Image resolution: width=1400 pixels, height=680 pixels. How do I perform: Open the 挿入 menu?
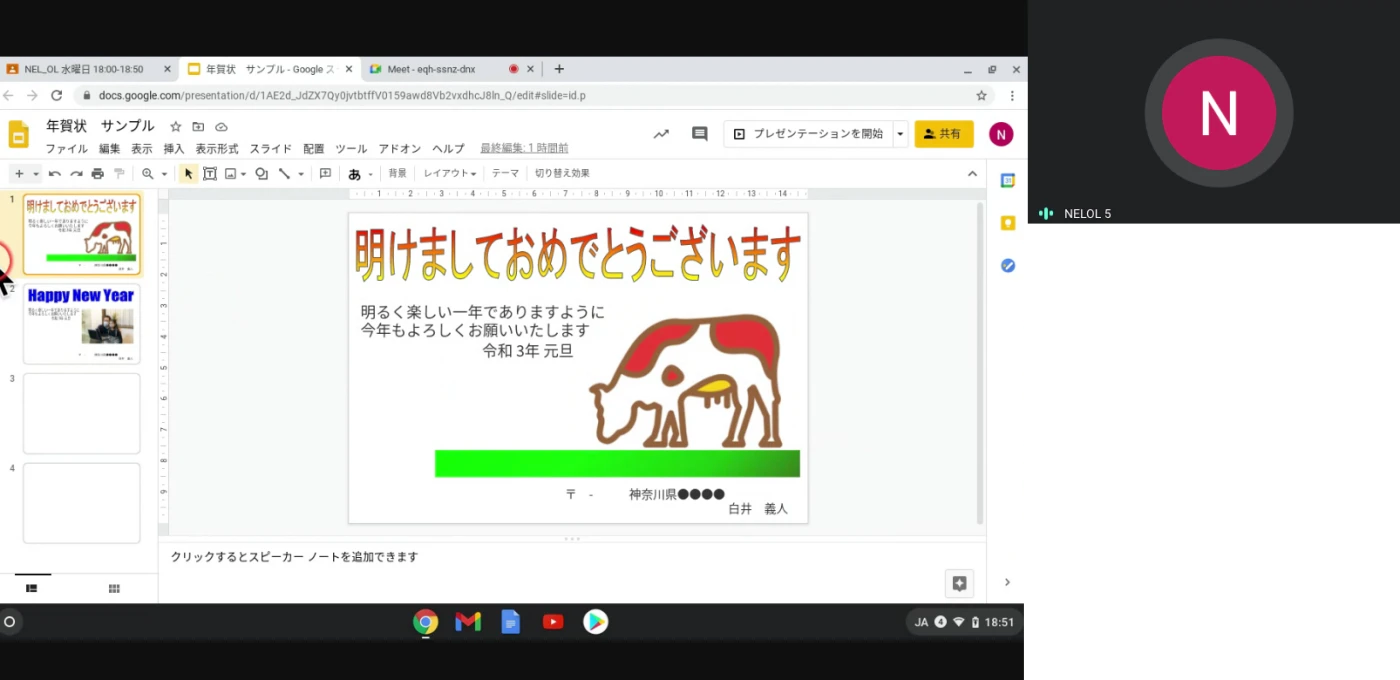[x=174, y=149]
